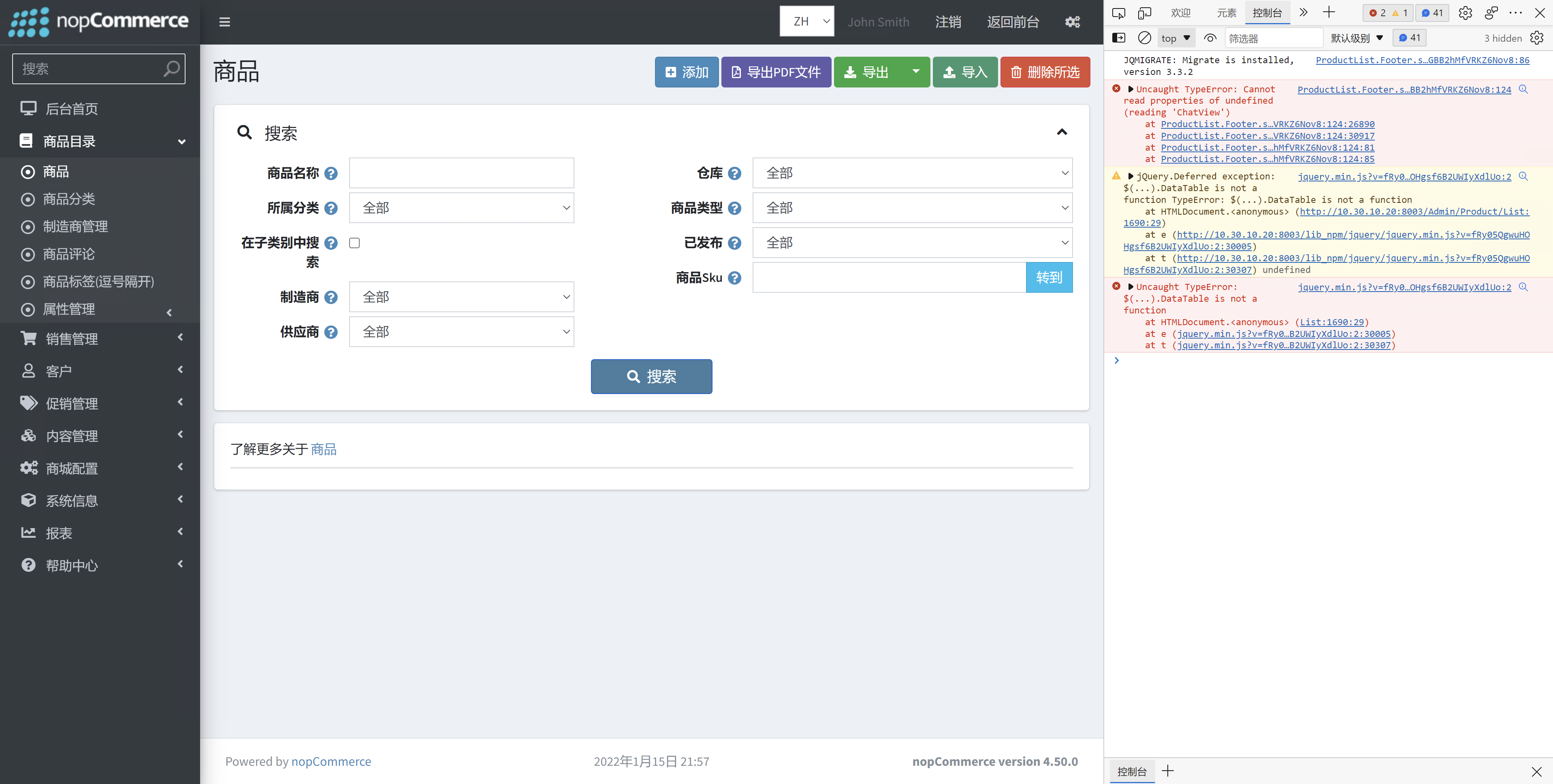The height and width of the screenshot is (784, 1553).
Task: Collapse the 搜索 panel with the chevron
Action: coord(1062,131)
